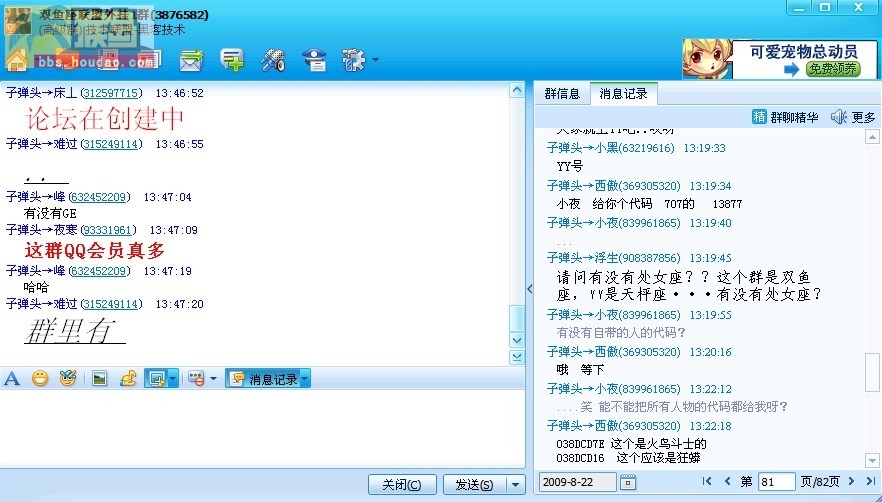Expand the screen capture options arrow
The width and height of the screenshot is (882, 502).
point(173,379)
